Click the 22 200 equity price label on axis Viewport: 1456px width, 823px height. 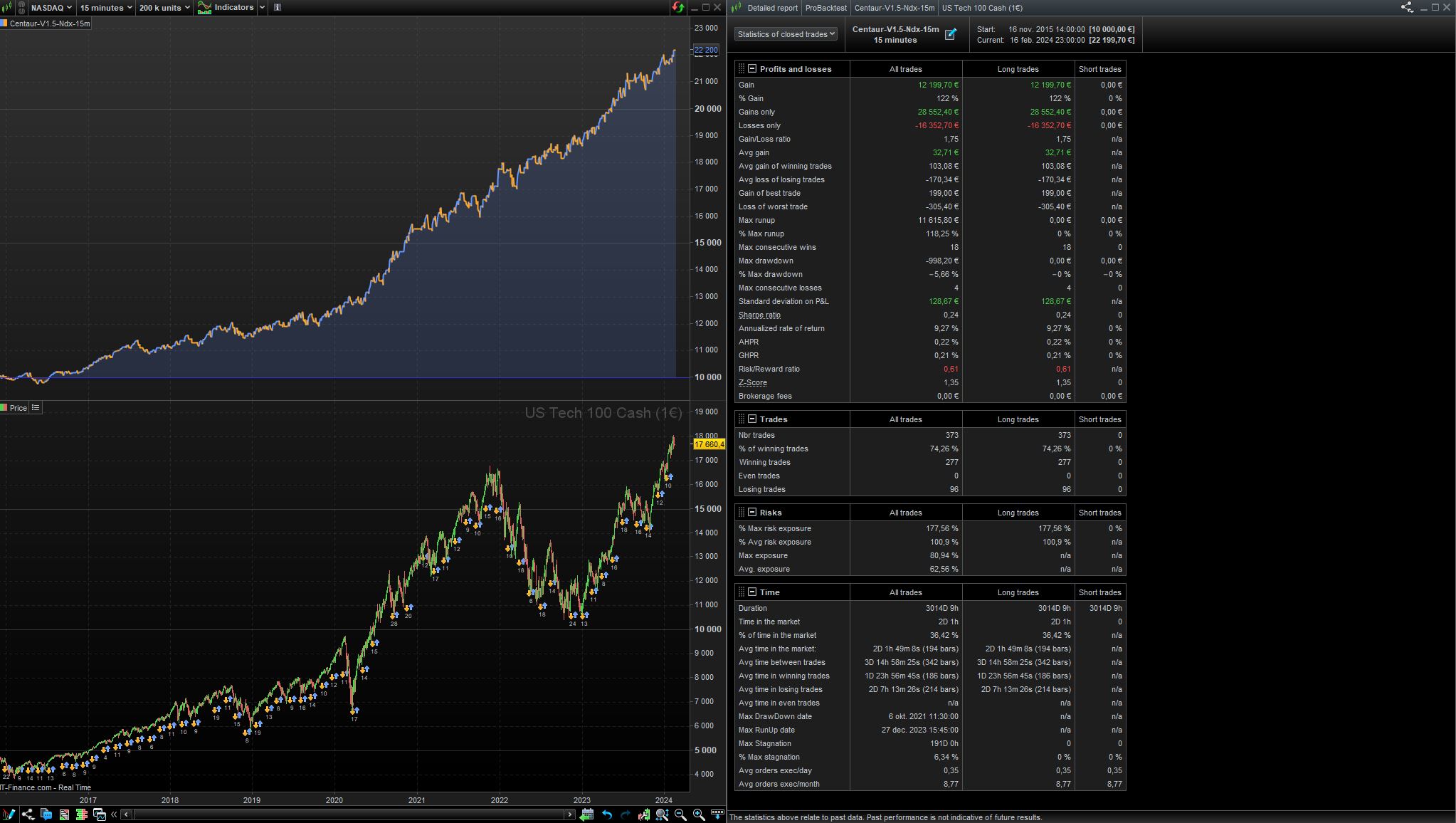[706, 50]
